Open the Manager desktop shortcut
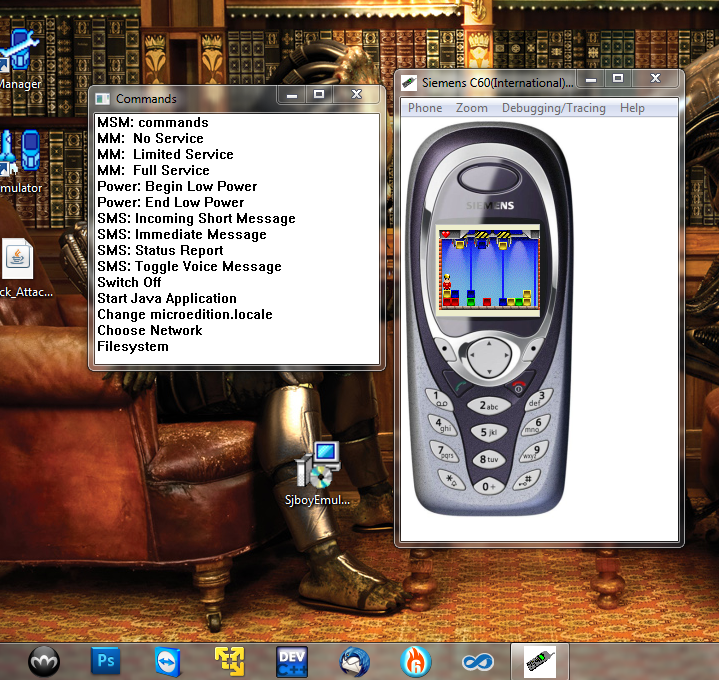 (20, 60)
